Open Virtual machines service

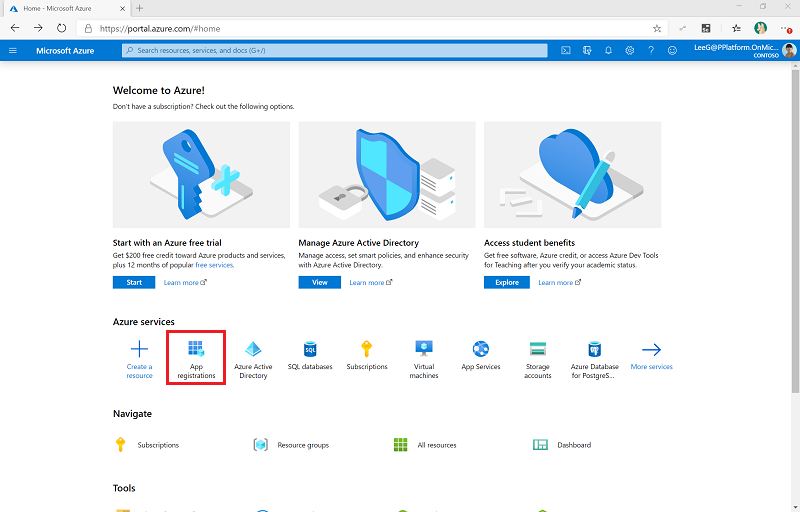click(424, 360)
